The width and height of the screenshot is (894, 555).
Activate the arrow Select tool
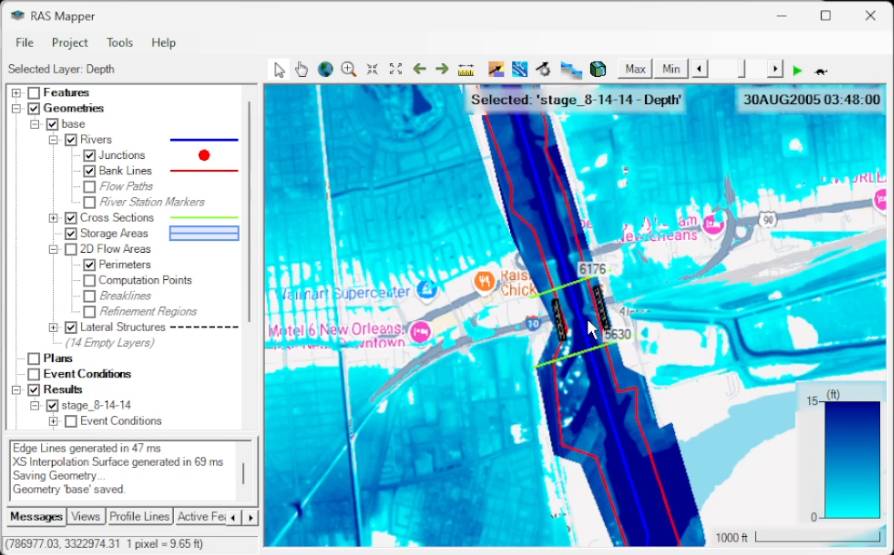[x=280, y=69]
